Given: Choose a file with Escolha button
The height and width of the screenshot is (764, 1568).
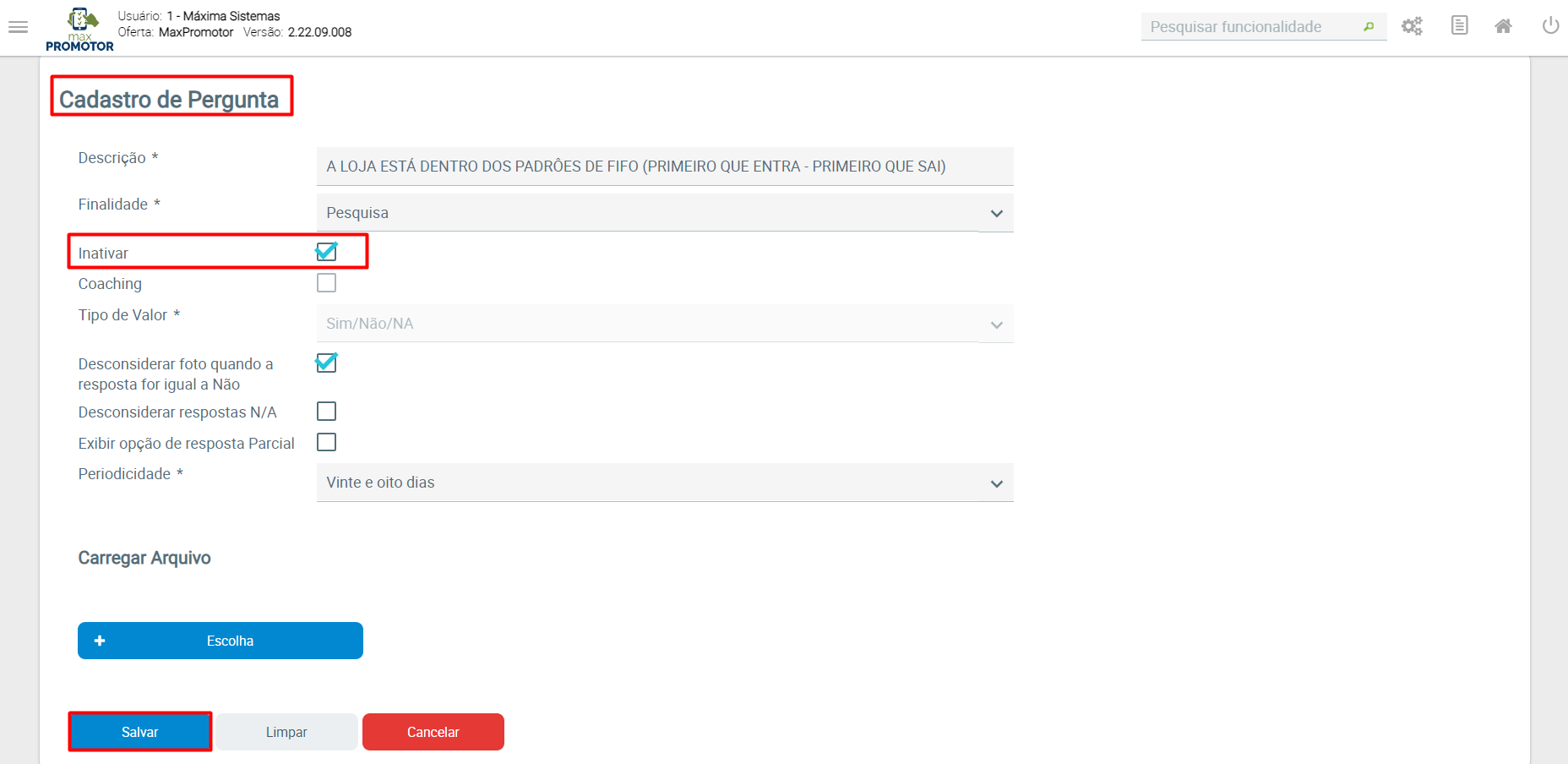Looking at the screenshot, I should click(x=220, y=641).
